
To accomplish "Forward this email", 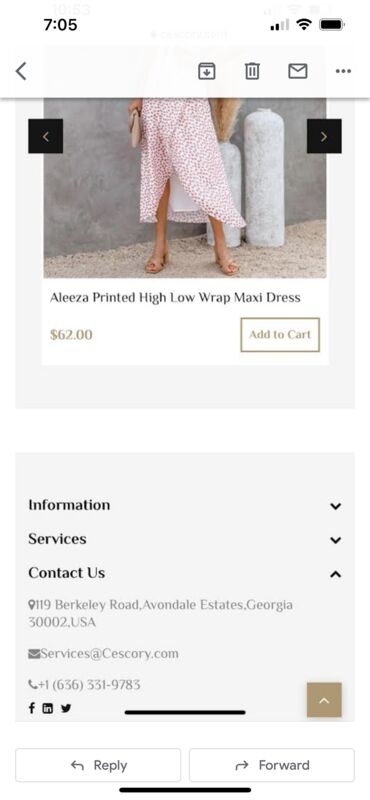I will tap(272, 765).
